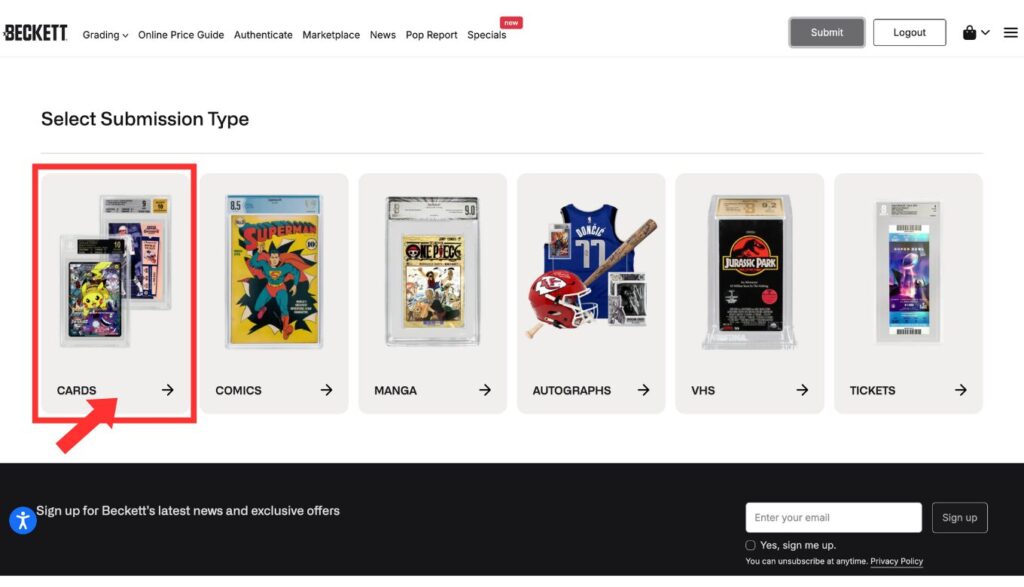
Task: Focus the "Enter your email" field
Action: click(833, 517)
